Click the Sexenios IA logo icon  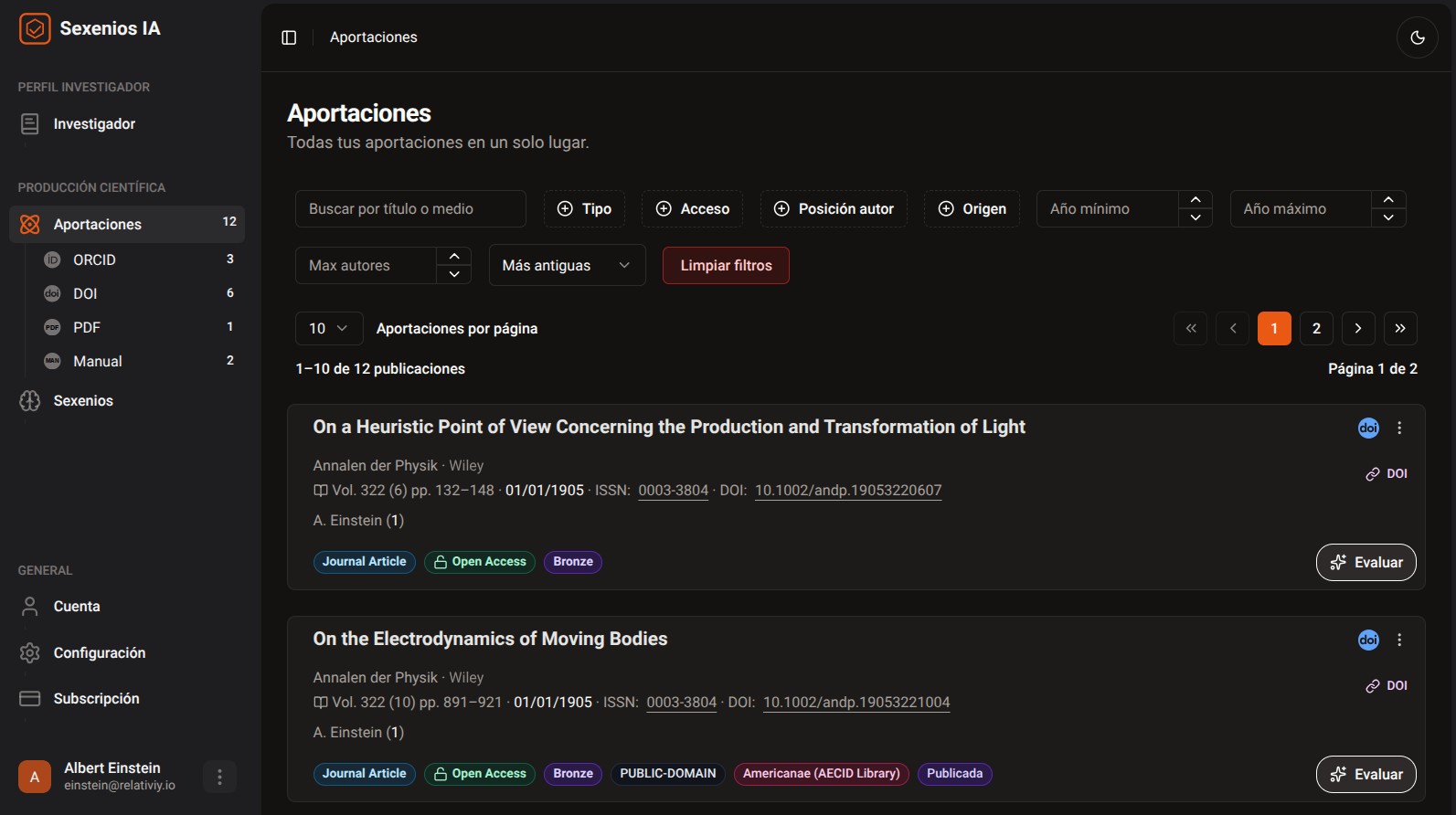pyautogui.click(x=35, y=29)
